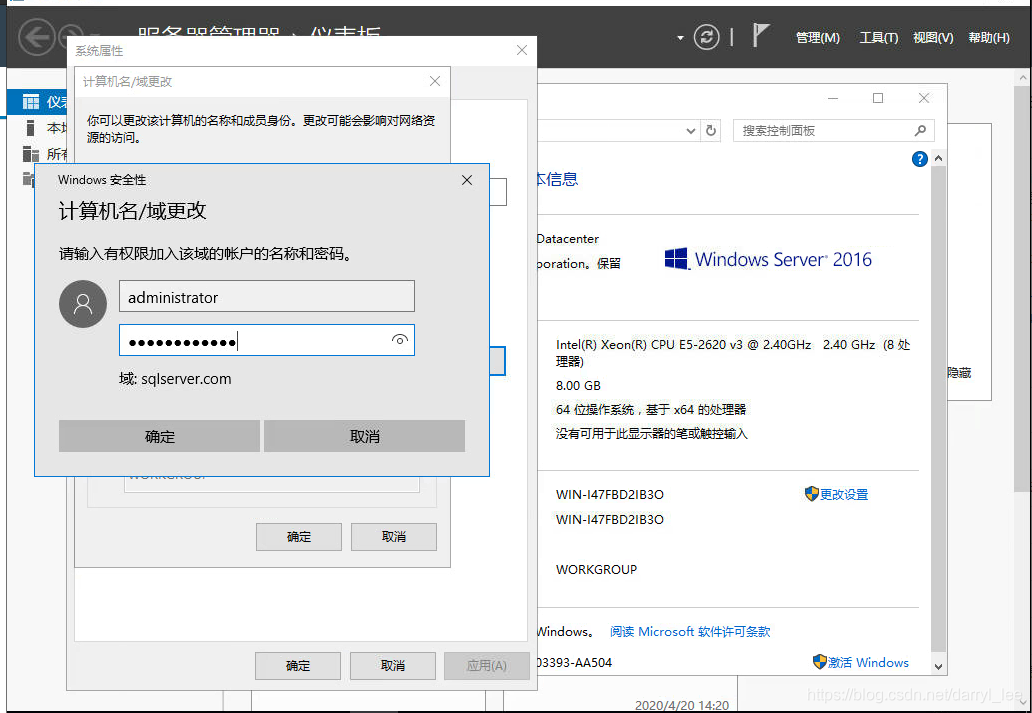The image size is (1032, 713).
Task: Click the 8.00 GB memory value
Action: [579, 385]
